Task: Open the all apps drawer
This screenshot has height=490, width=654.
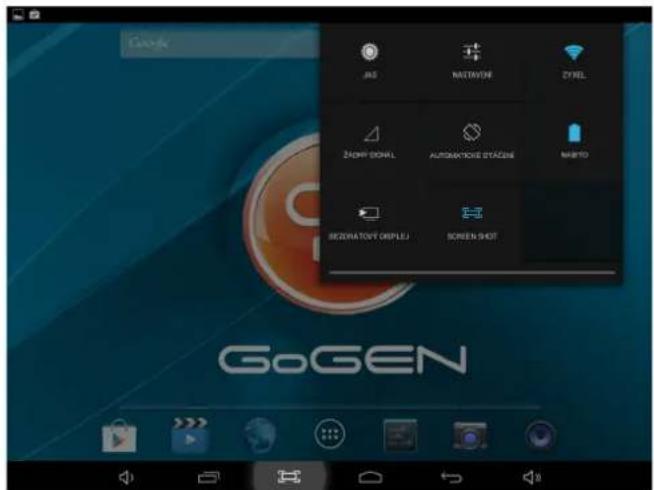Action: [330, 434]
